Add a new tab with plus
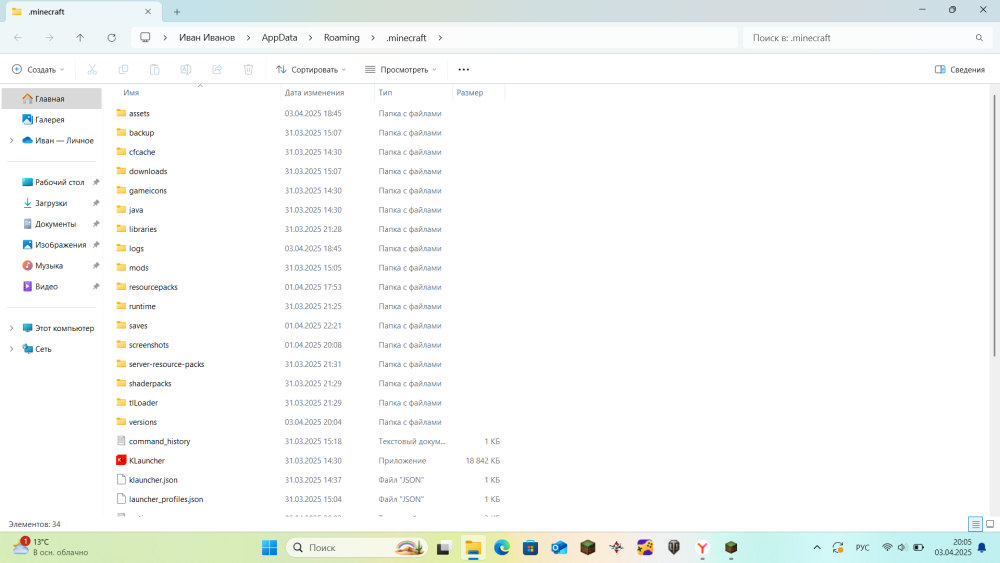1000x563 pixels. pyautogui.click(x=177, y=11)
